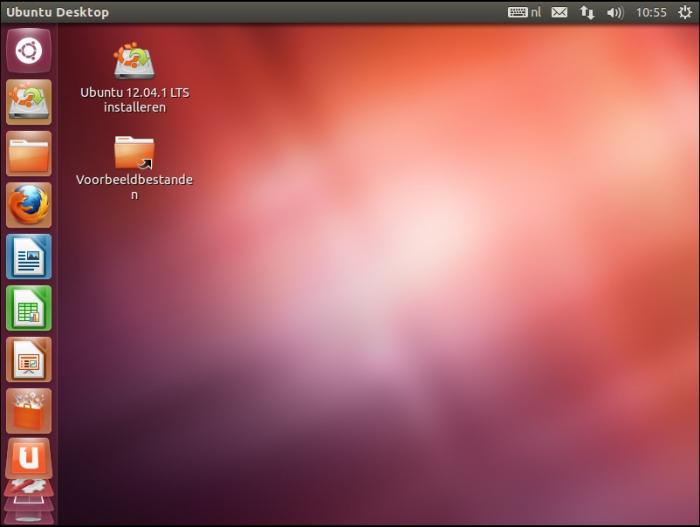Launch the Ubuntu installer from the launcher
Image resolution: width=700 pixels, height=527 pixels.
pos(29,102)
